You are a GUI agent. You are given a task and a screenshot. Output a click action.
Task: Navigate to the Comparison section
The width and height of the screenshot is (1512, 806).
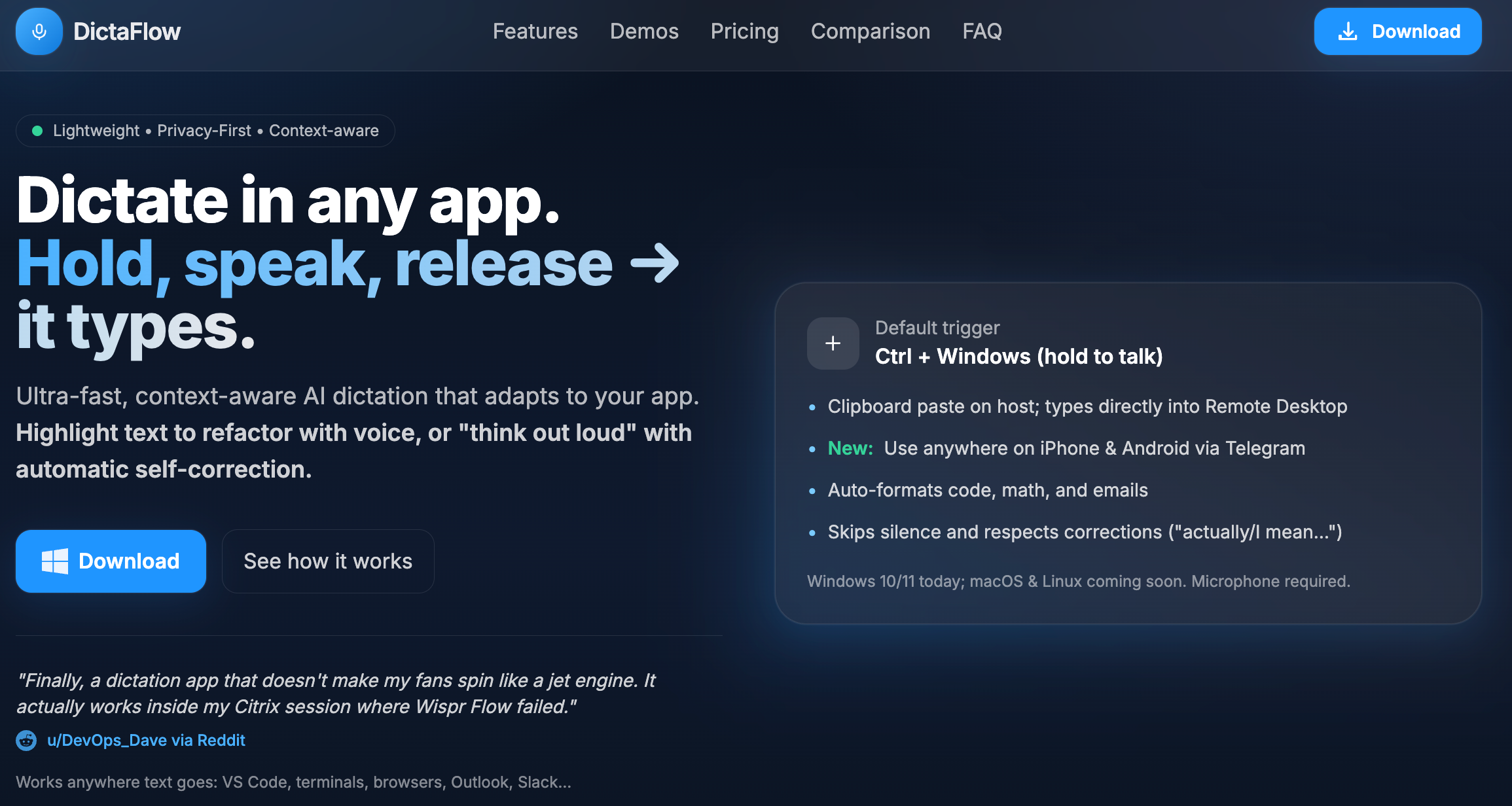pos(870,31)
